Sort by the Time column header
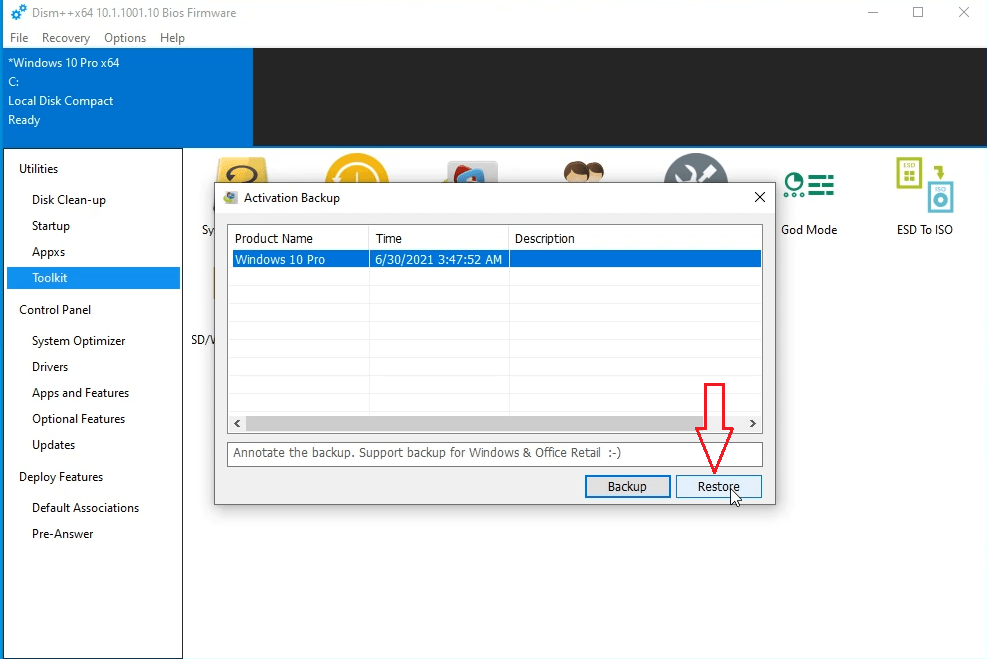 (x=439, y=239)
